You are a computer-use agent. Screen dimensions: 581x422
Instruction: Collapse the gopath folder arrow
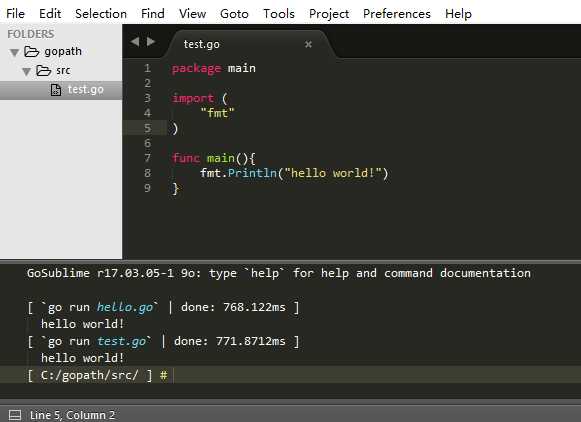(x=14, y=52)
